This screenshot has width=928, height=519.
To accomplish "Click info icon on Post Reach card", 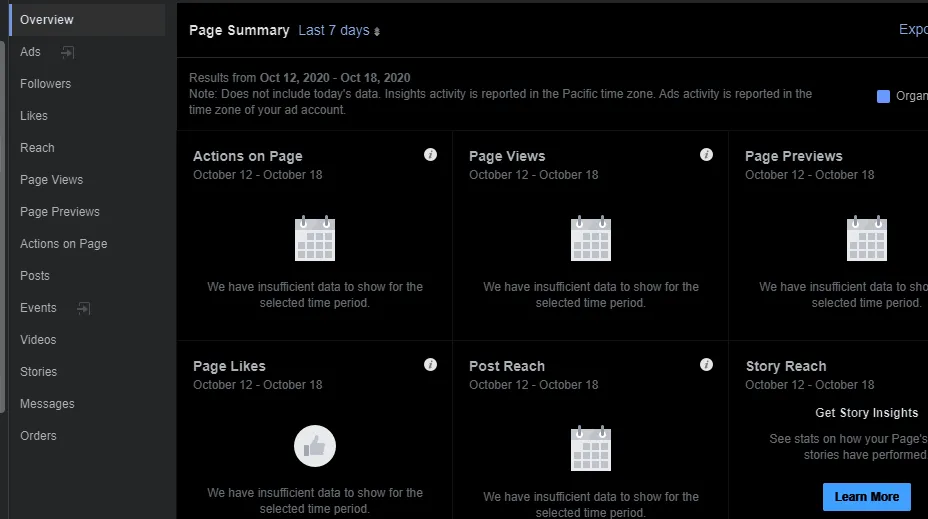I will click(706, 365).
